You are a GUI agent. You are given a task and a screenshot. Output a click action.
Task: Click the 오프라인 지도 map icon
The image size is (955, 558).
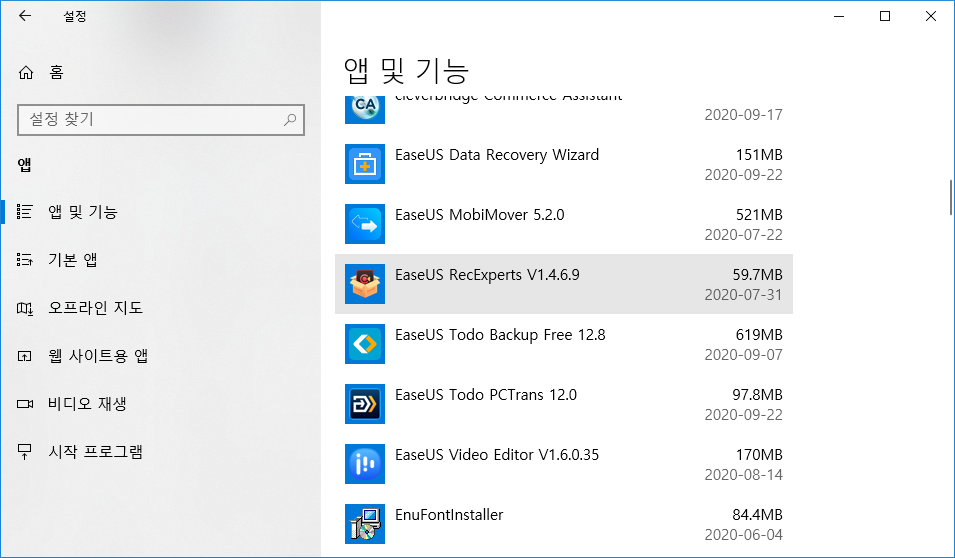(x=24, y=308)
